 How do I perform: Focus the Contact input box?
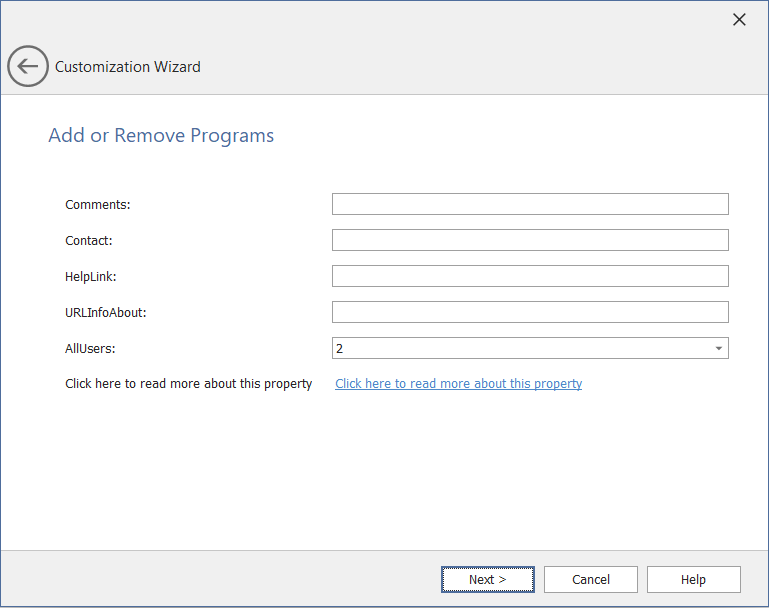pos(530,240)
